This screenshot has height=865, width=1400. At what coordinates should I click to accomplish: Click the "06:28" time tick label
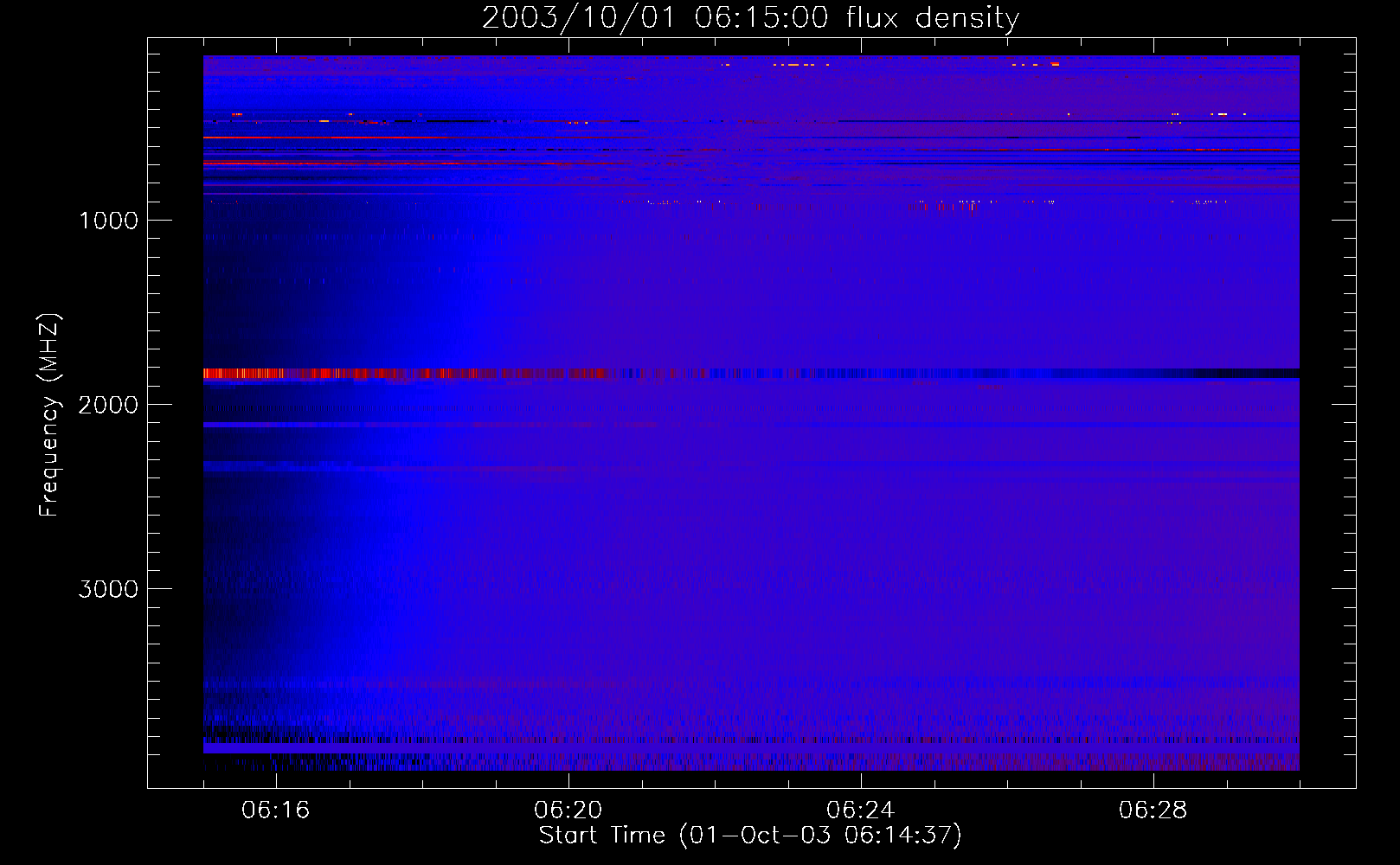click(x=1153, y=811)
